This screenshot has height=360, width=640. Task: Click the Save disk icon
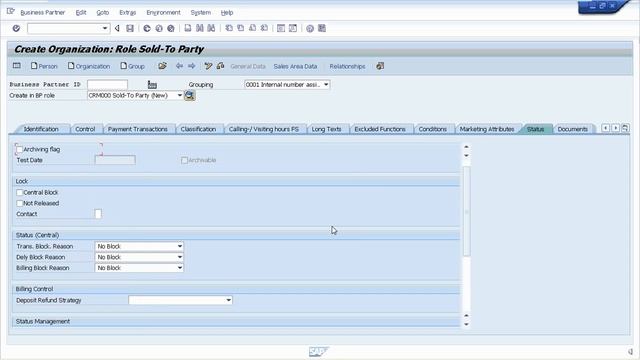tap(130, 28)
